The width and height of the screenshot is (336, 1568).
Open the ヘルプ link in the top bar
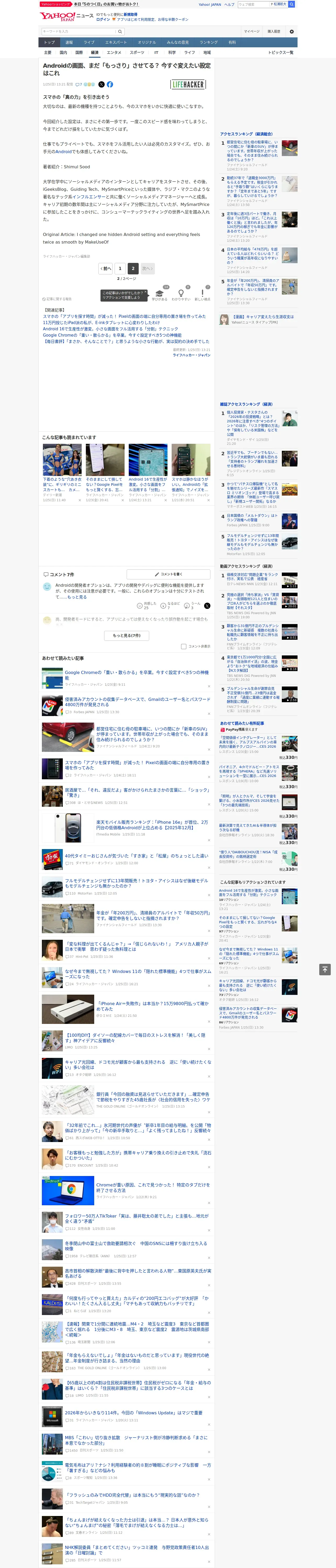click(229, 4)
